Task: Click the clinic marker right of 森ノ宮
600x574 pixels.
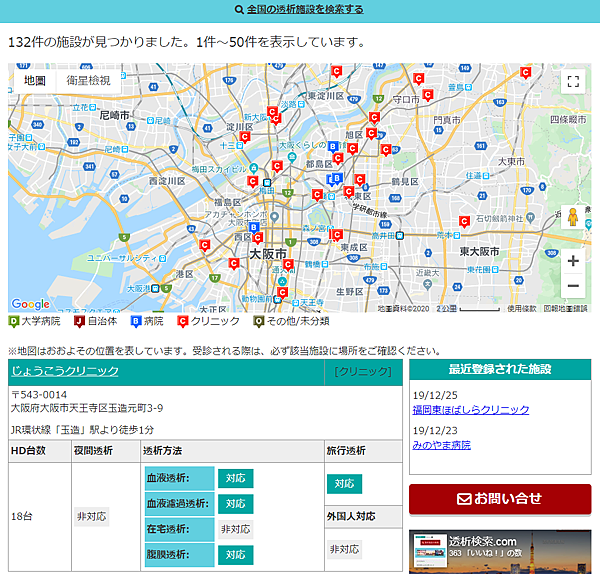Action: [337, 235]
